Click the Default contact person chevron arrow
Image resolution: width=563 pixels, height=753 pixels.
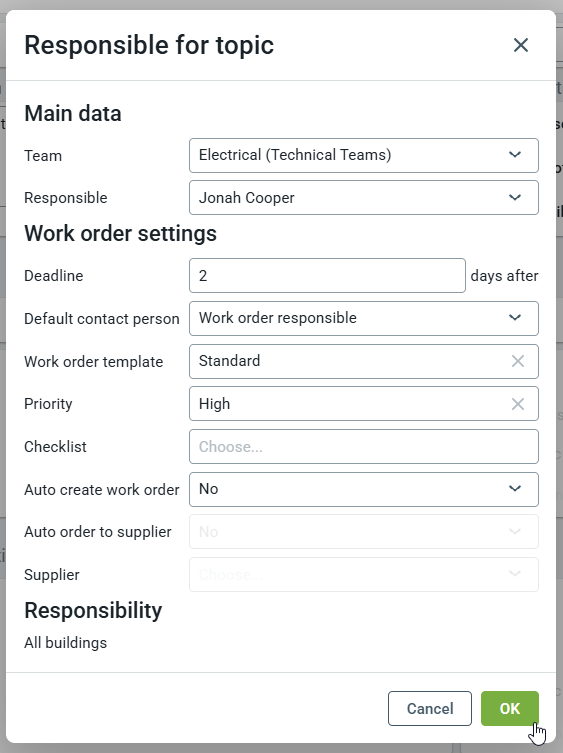pyautogui.click(x=515, y=317)
